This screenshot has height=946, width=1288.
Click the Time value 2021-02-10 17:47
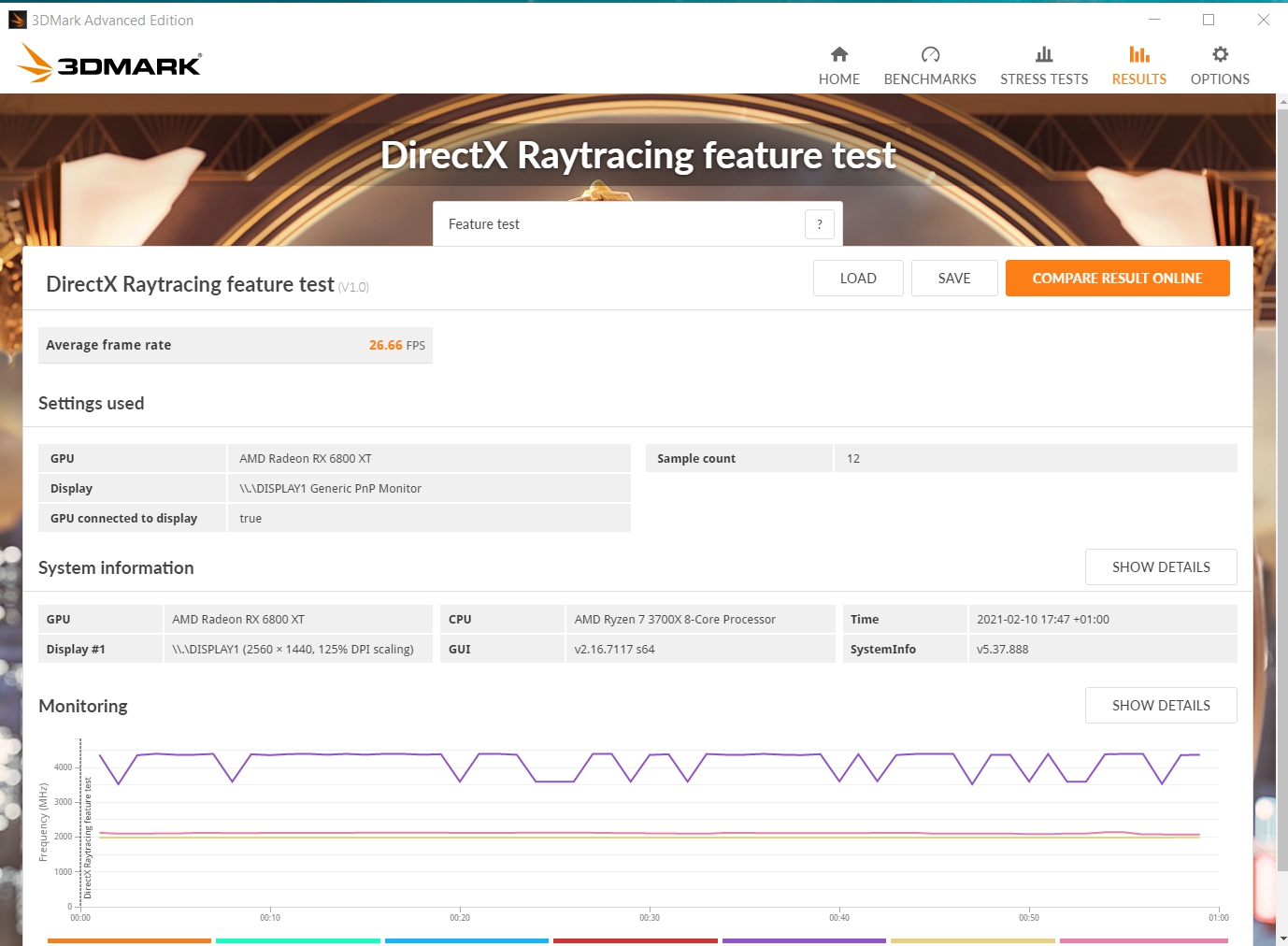1043,619
